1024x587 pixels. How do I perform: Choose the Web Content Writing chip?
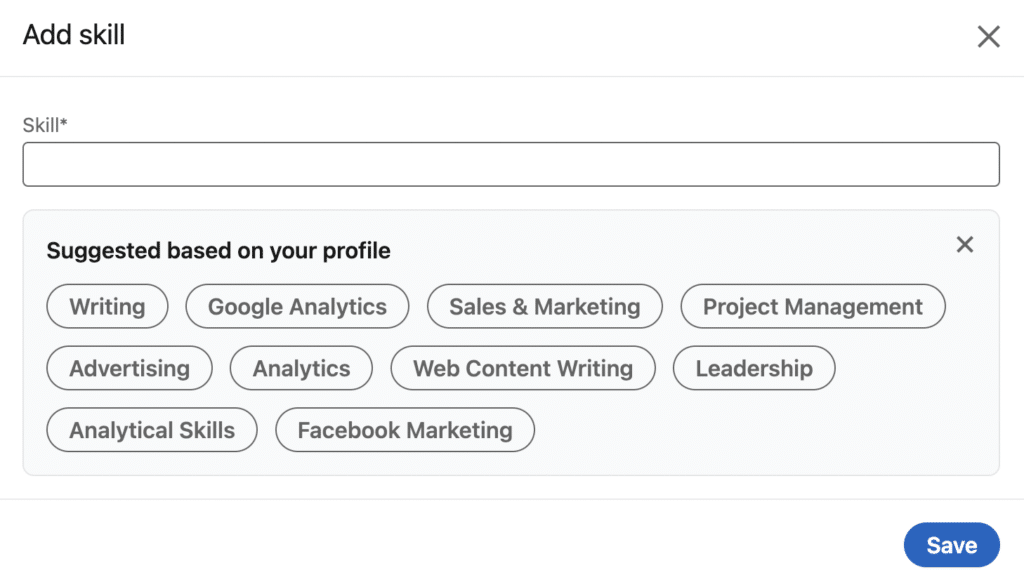pyautogui.click(x=523, y=369)
